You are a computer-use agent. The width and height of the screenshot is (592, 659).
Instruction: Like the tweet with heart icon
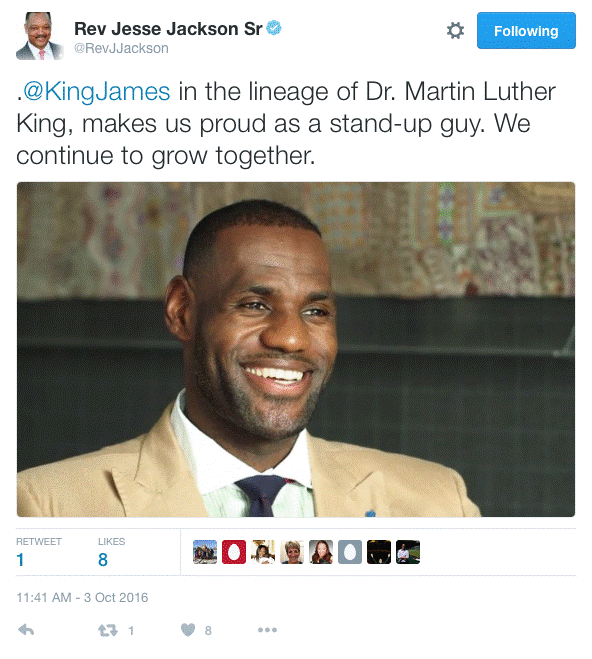(188, 630)
